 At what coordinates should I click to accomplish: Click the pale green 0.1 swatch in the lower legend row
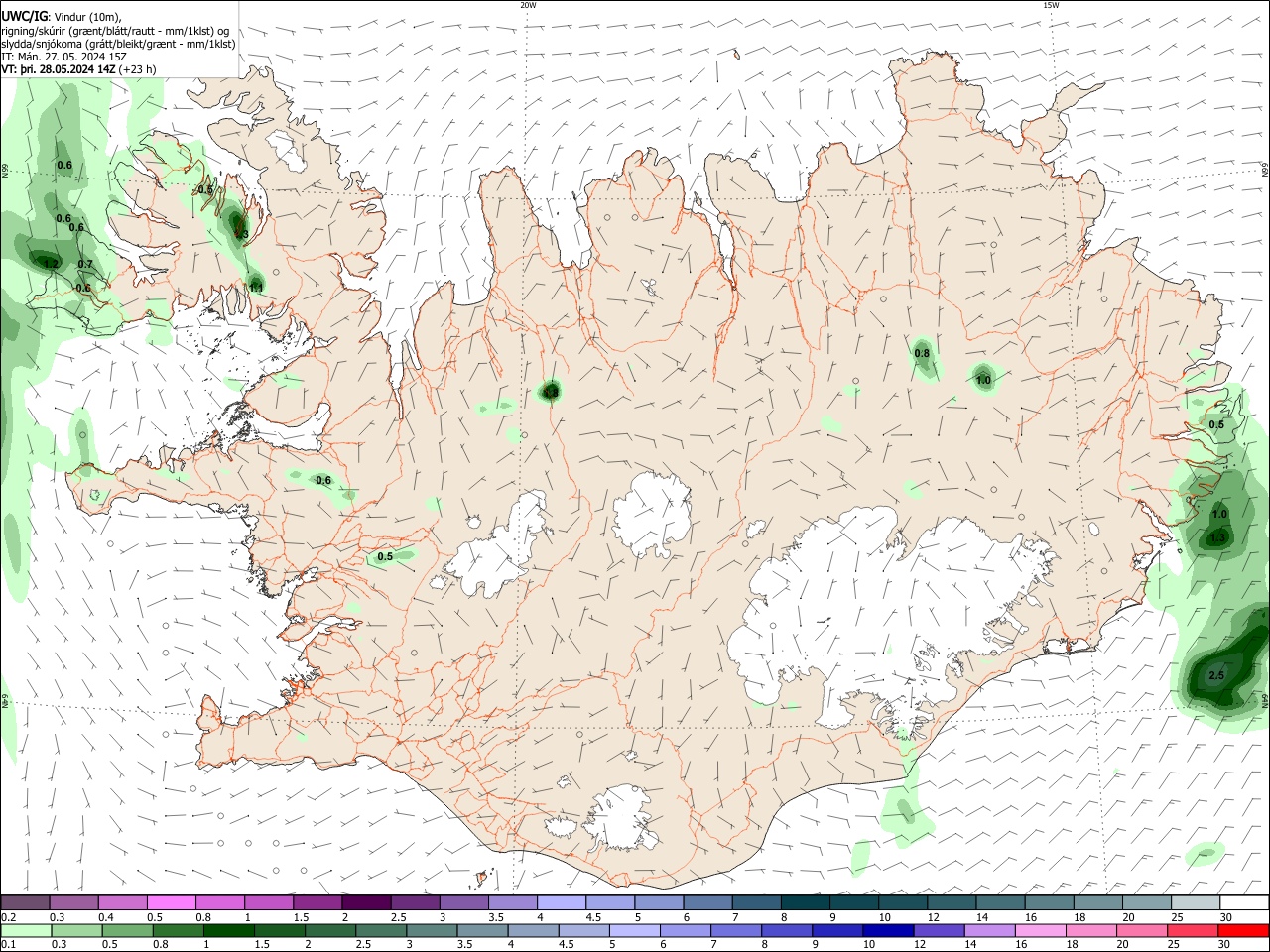pyautogui.click(x=25, y=930)
